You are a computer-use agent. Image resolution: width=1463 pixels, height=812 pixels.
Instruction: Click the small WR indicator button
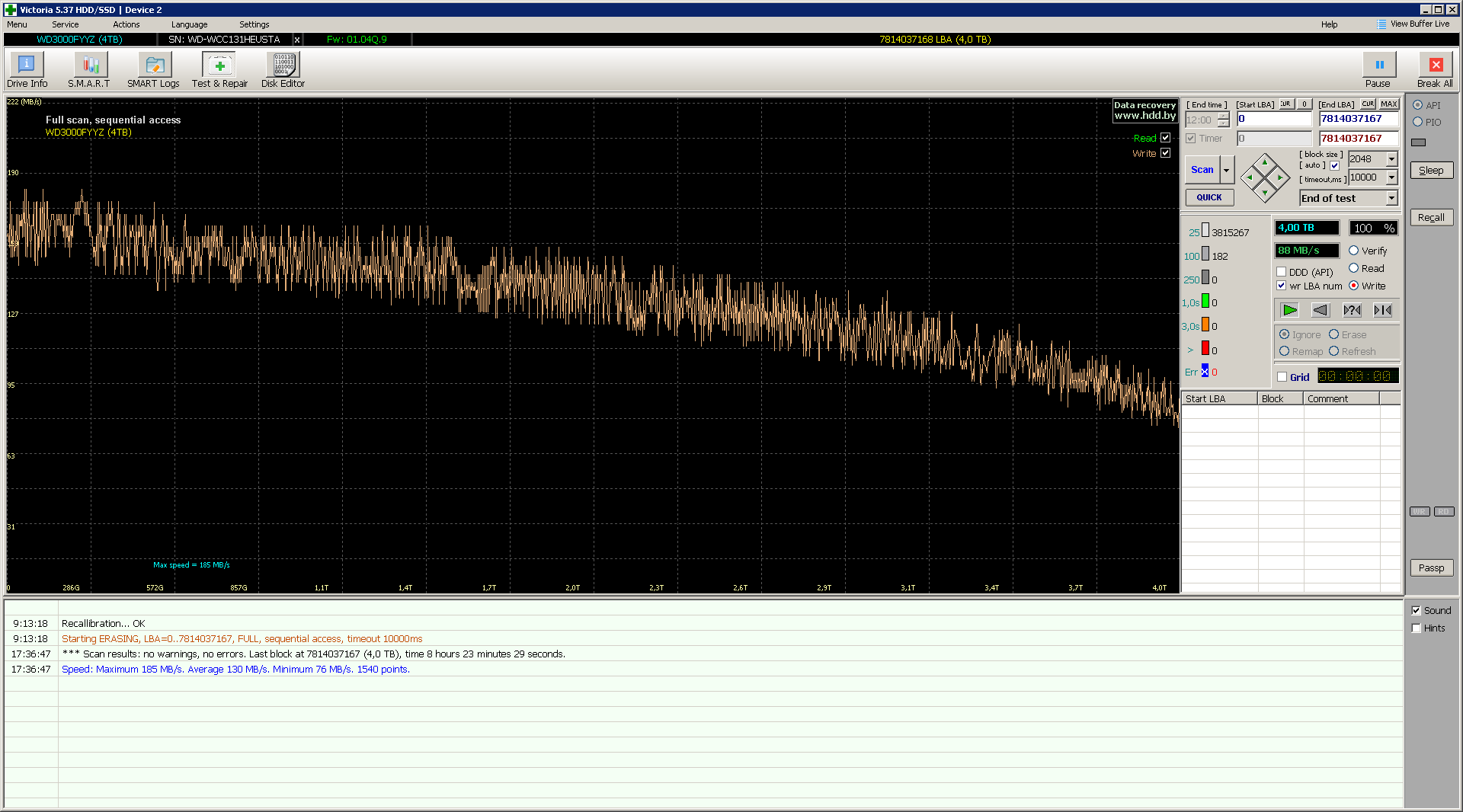[1420, 512]
